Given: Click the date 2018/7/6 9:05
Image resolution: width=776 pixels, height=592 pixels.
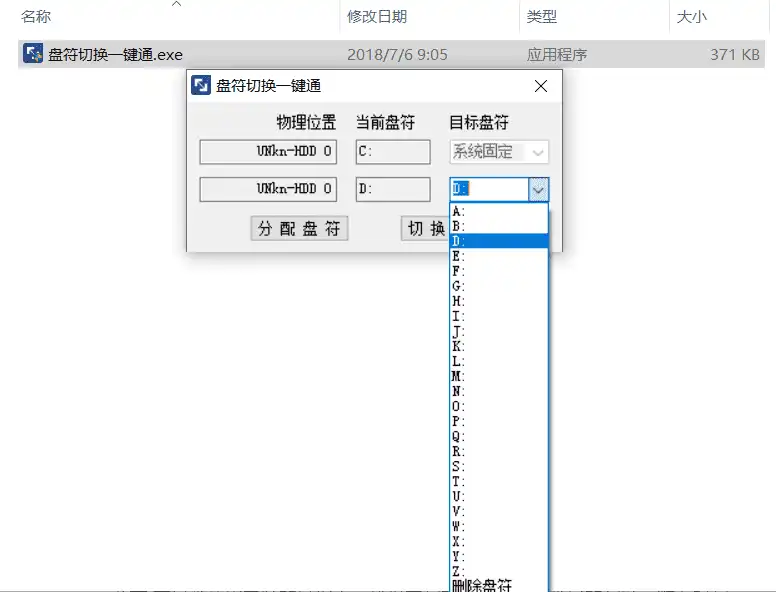Looking at the screenshot, I should tap(397, 54).
